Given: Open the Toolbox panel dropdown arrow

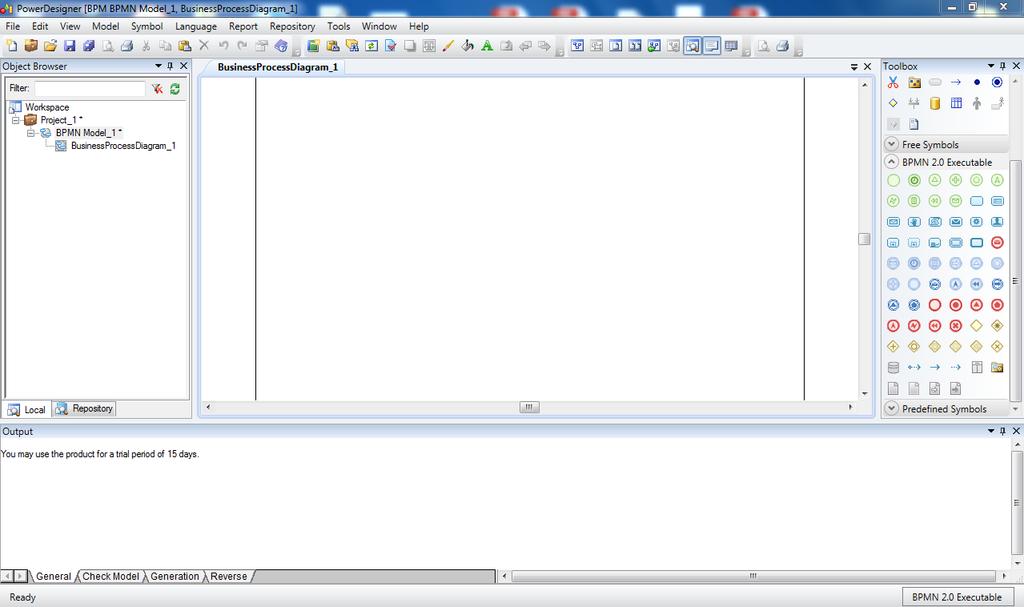Looking at the screenshot, I should [991, 66].
